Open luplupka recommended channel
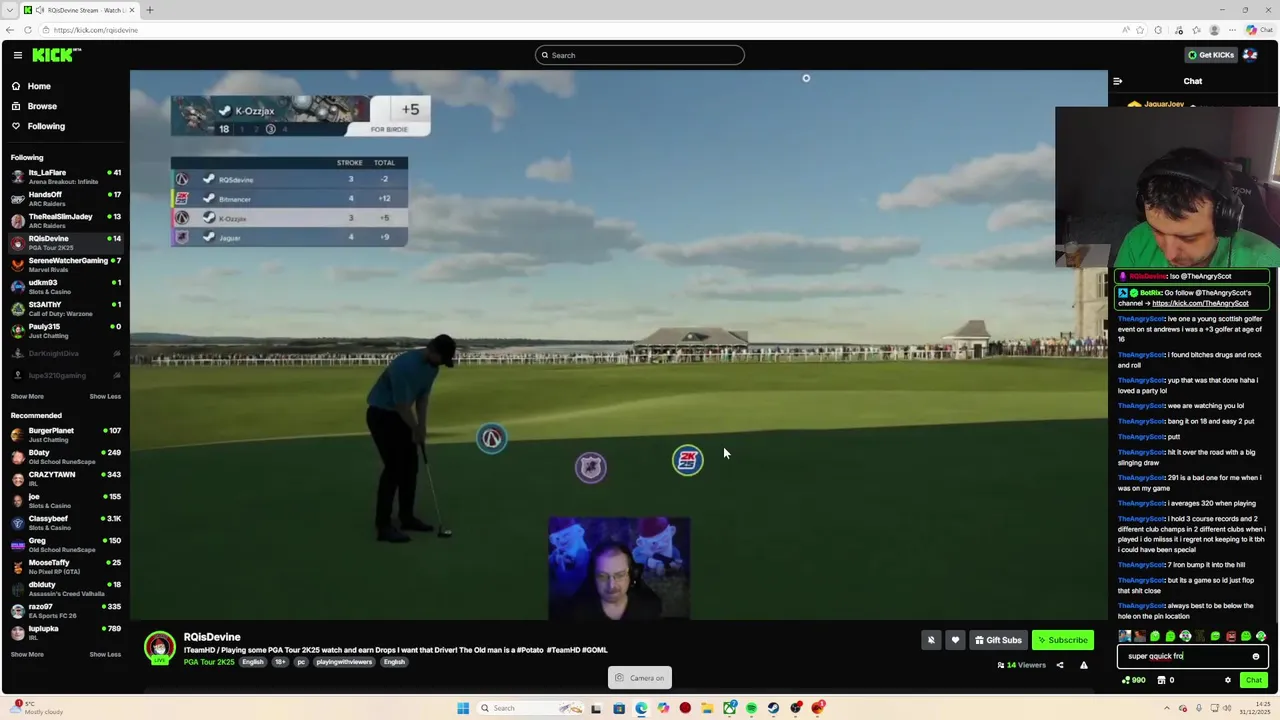This screenshot has width=1280, height=720. point(65,633)
